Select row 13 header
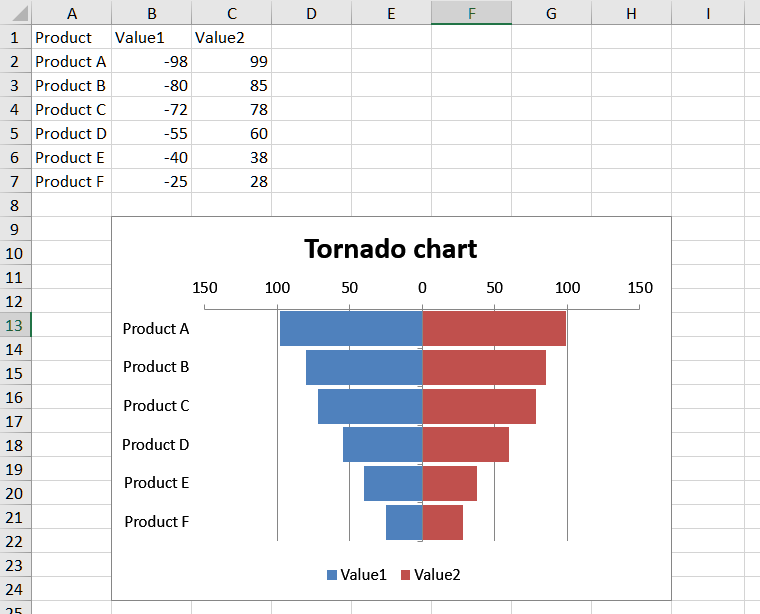Viewport: 760px width, 614px height. 15,325
